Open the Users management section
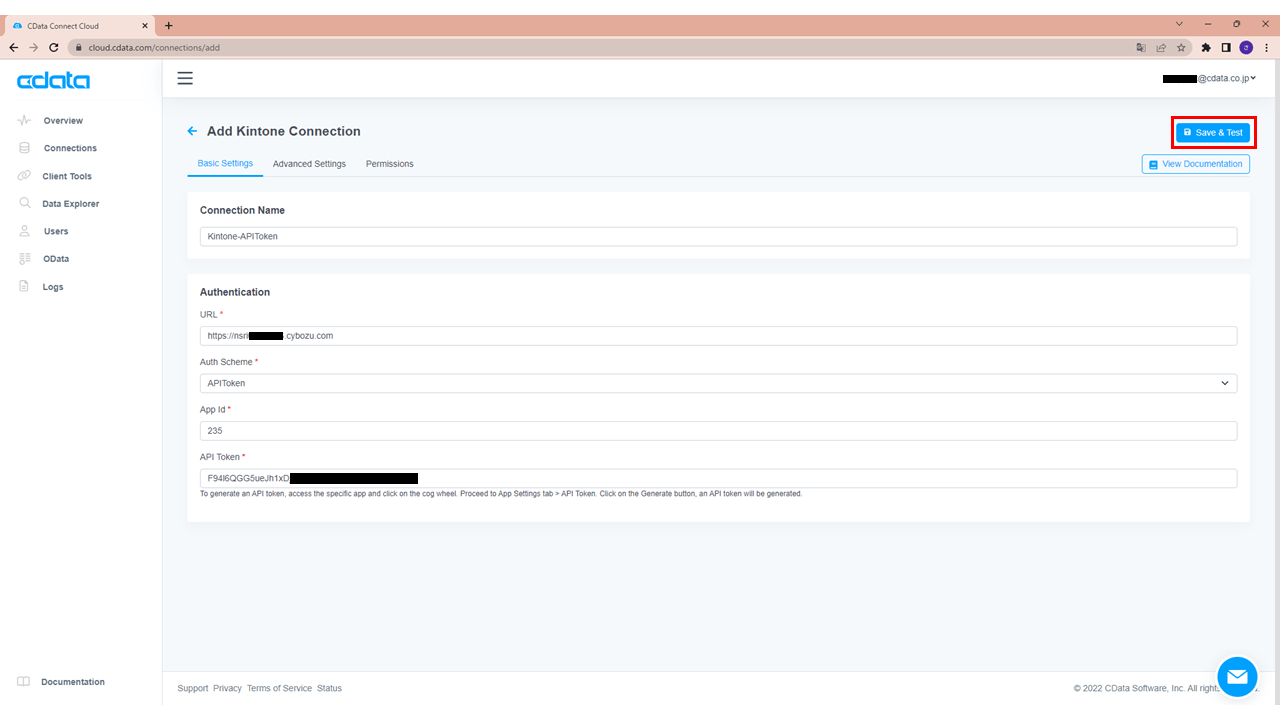This screenshot has height=720, width=1280. click(x=55, y=231)
